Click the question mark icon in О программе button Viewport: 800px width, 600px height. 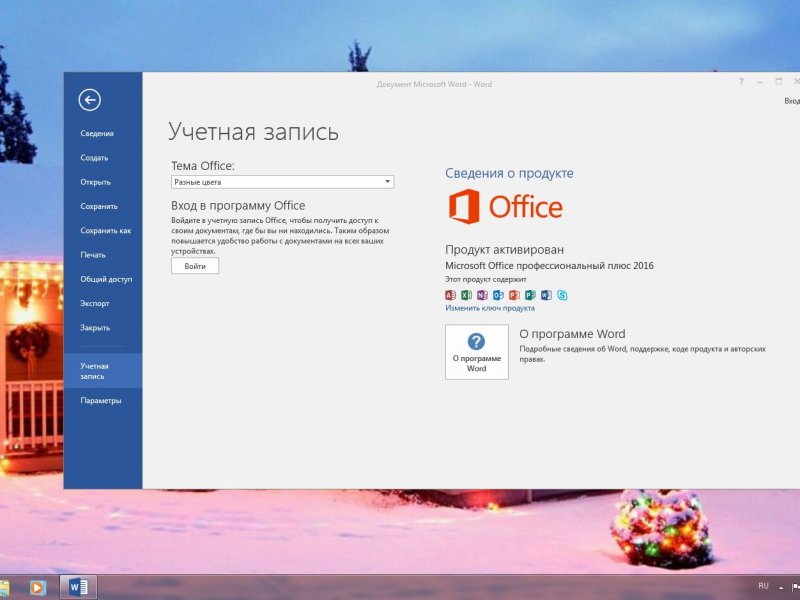477,341
